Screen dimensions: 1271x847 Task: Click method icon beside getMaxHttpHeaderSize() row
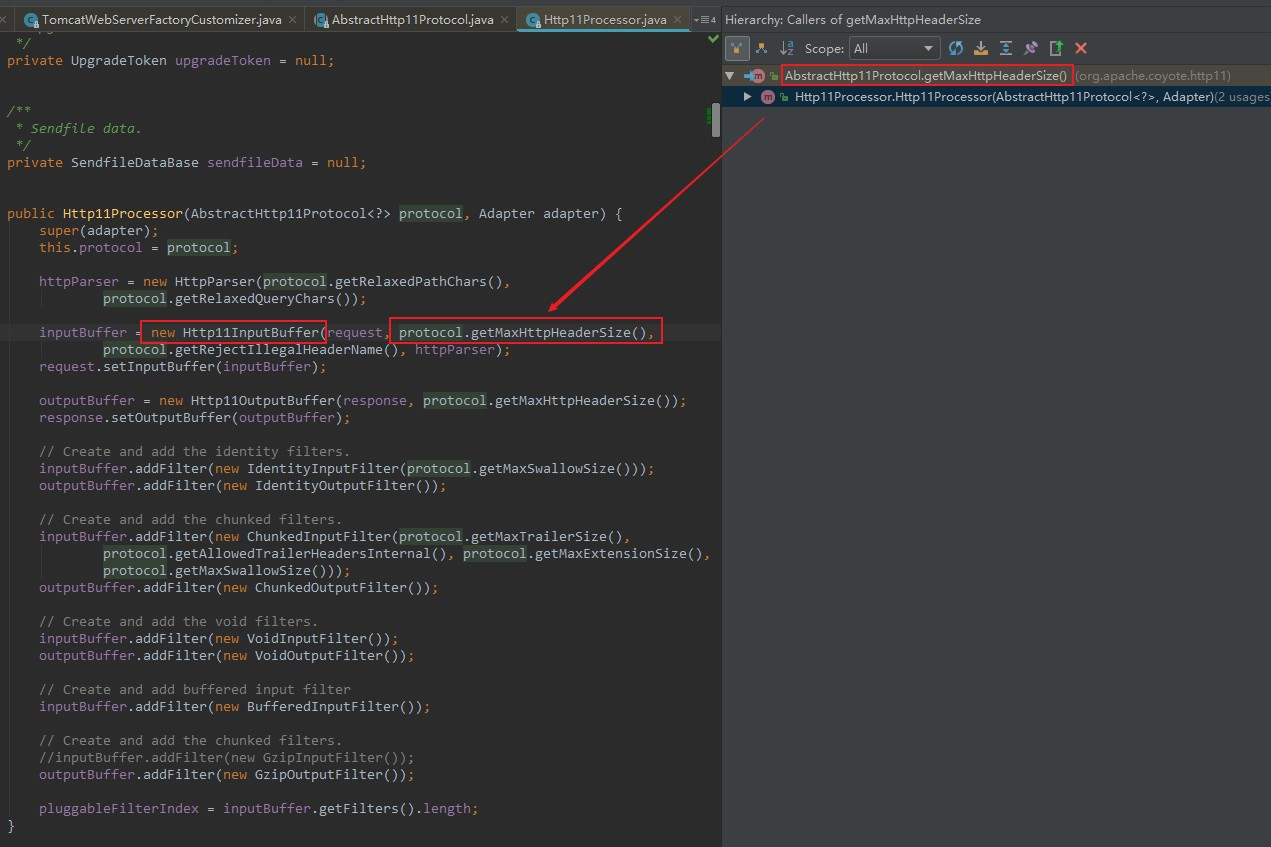coord(758,76)
